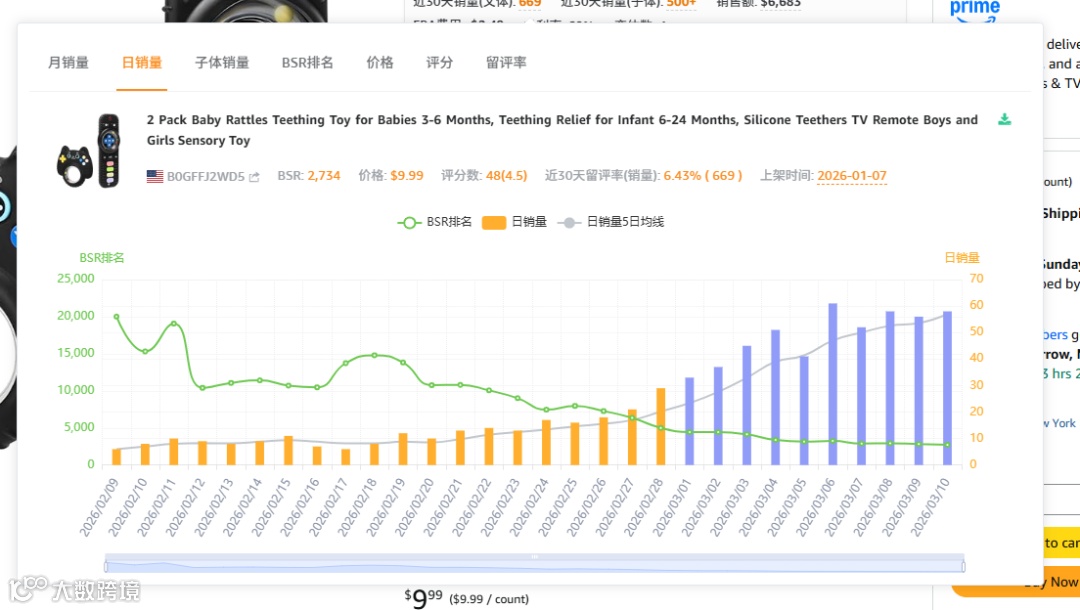This screenshot has height=610, width=1080.
Task: Click the 2026/02/18 BSR data point
Action: tap(375, 355)
